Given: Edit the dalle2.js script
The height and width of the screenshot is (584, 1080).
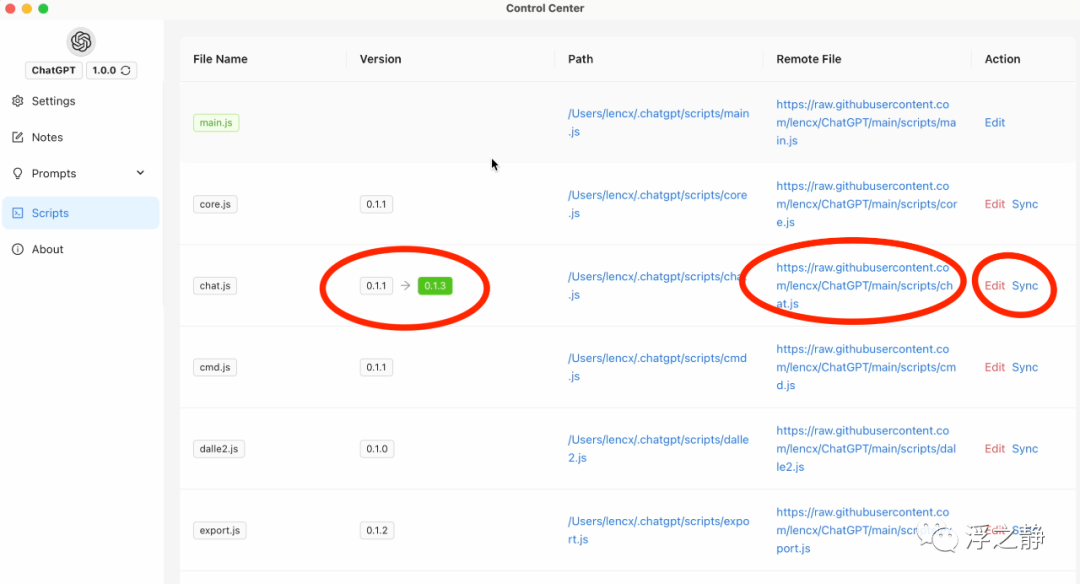Looking at the screenshot, I should (995, 449).
